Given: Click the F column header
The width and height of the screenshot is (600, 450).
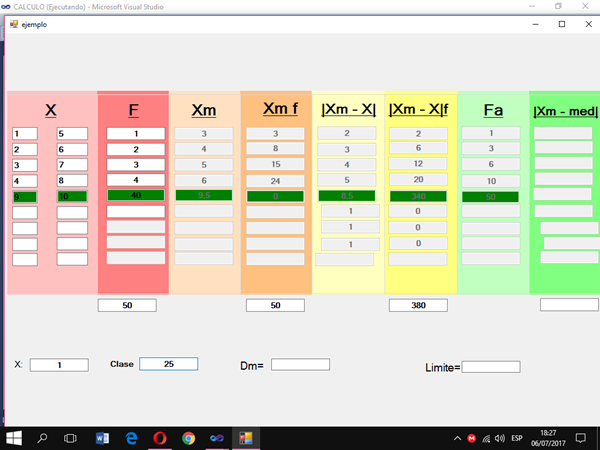Looking at the screenshot, I should pyautogui.click(x=133, y=111).
